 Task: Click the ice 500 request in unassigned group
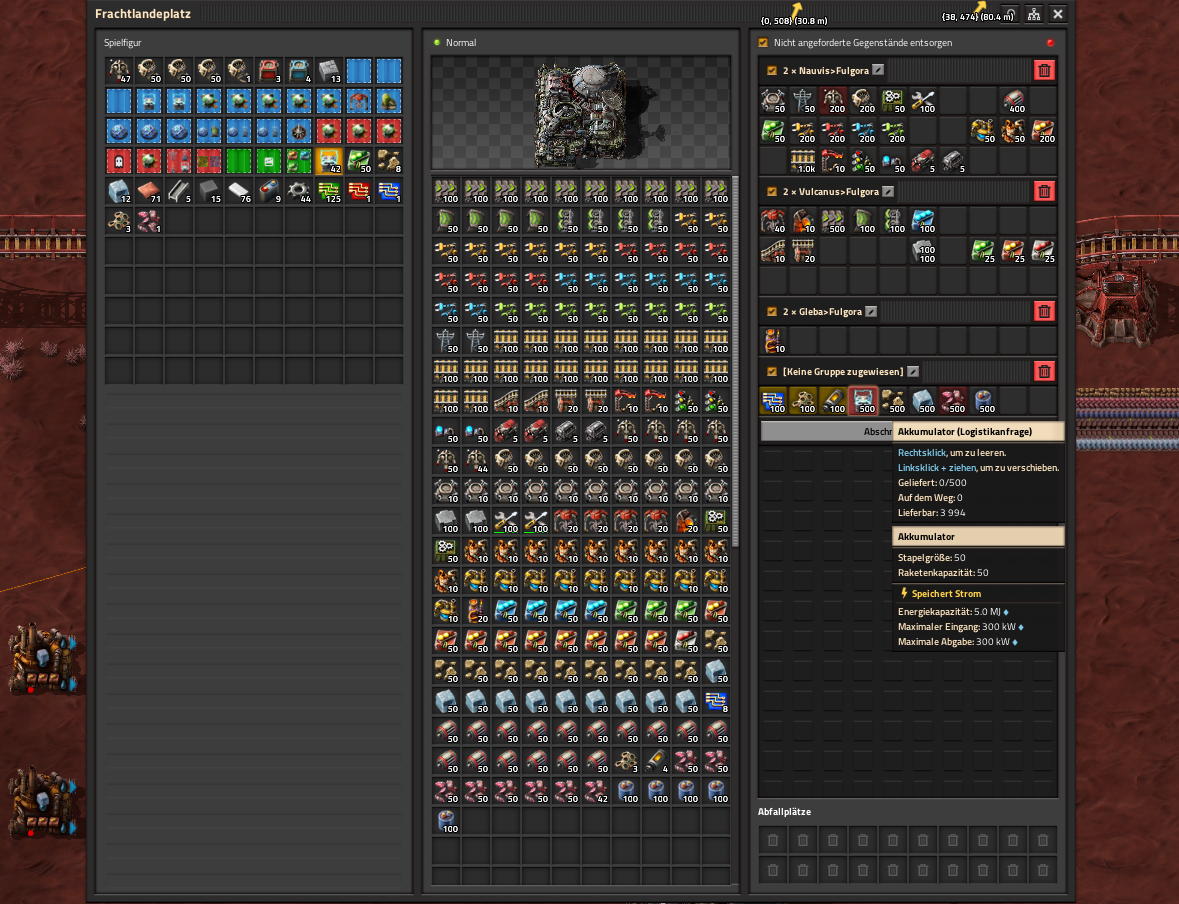pyautogui.click(x=923, y=401)
